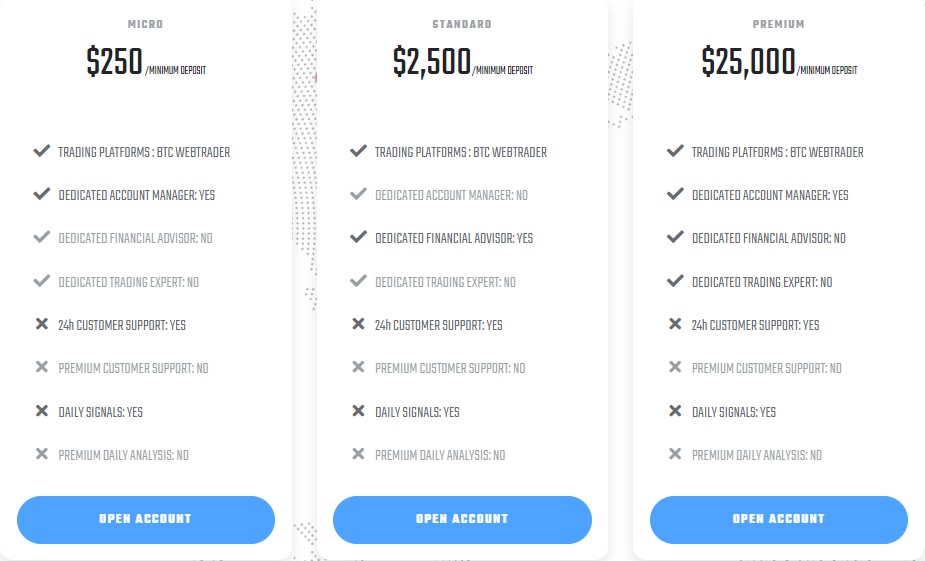Click X icon beside Premium plan Premium Daily Analysis

[x=675, y=454]
